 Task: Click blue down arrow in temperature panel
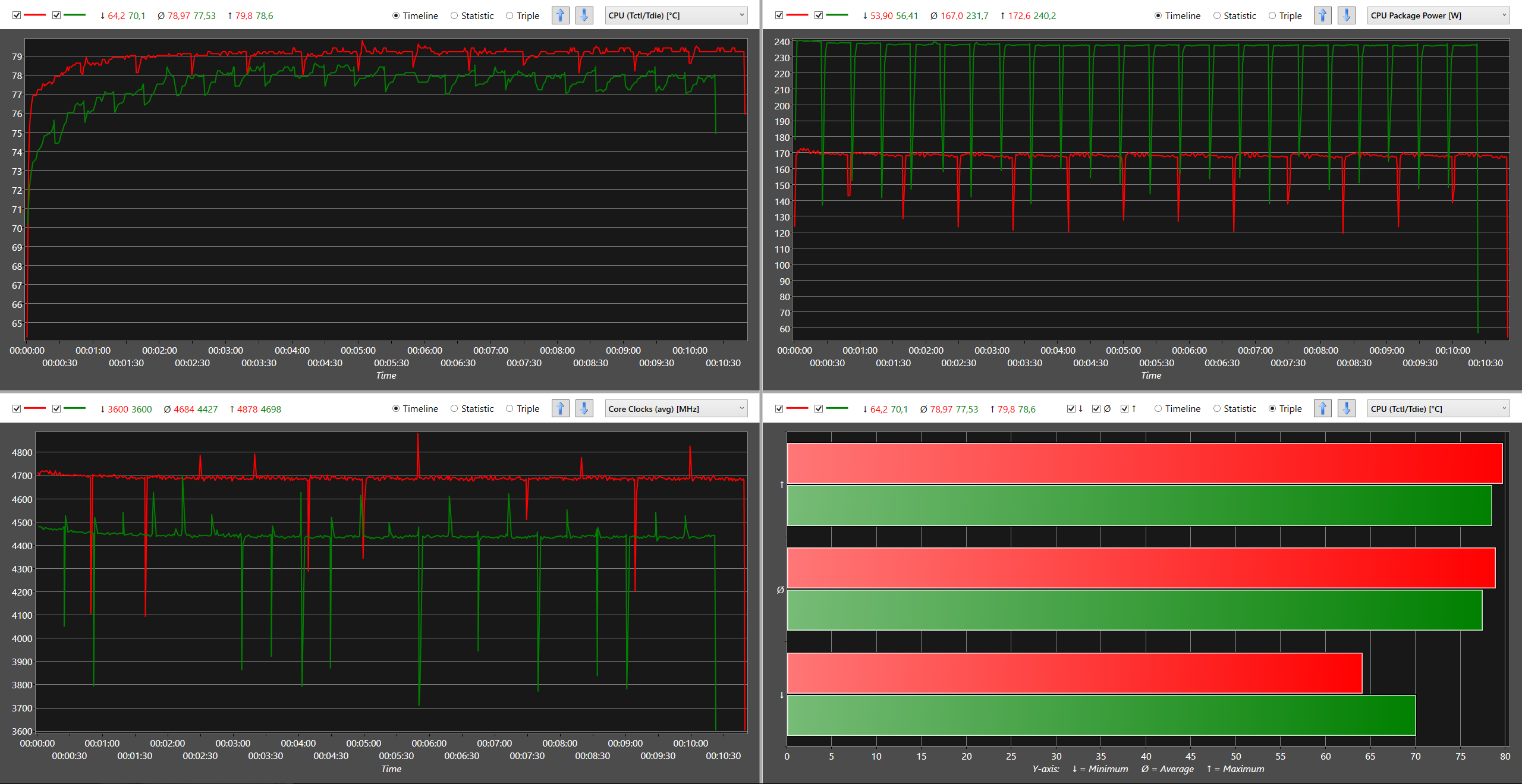(584, 15)
